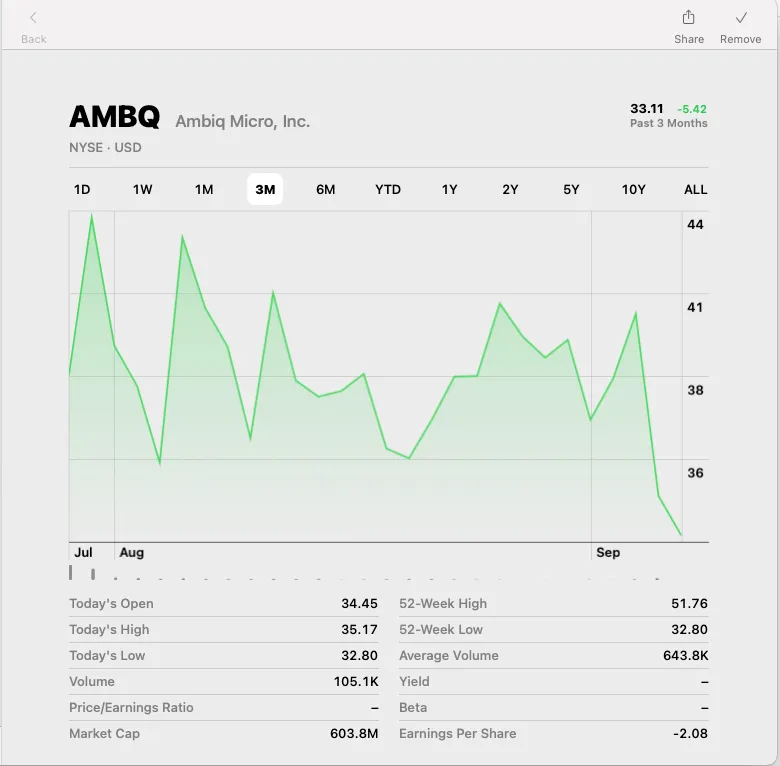Viewport: 780px width, 766px height.
Task: Switch to the 2Y range
Action: click(511, 189)
